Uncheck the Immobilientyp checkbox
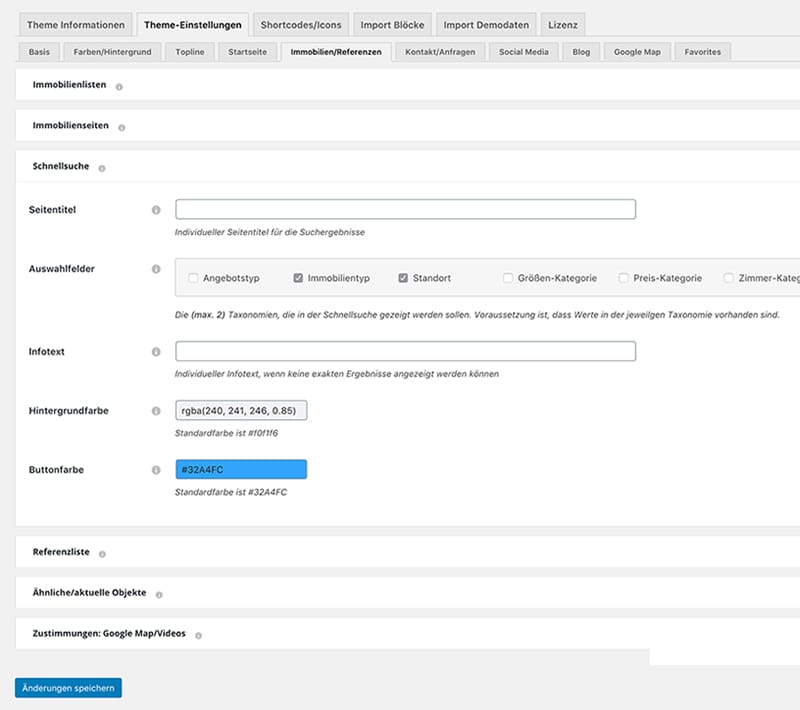This screenshot has height=710, width=800. tap(298, 278)
